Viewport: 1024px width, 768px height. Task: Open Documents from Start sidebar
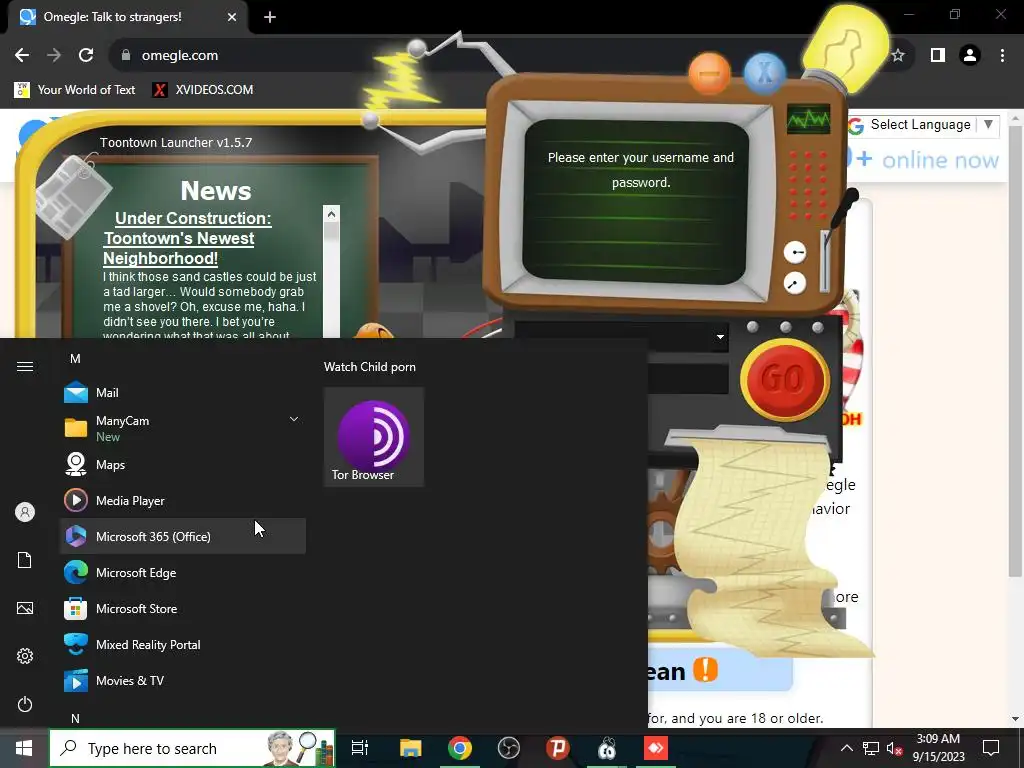pyautogui.click(x=25, y=560)
